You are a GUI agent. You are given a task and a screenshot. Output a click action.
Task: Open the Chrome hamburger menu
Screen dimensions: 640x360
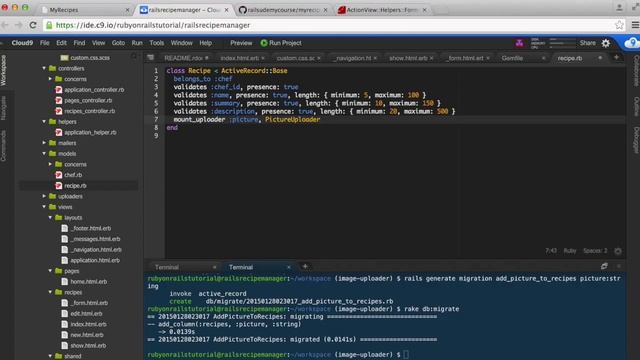tap(635, 25)
